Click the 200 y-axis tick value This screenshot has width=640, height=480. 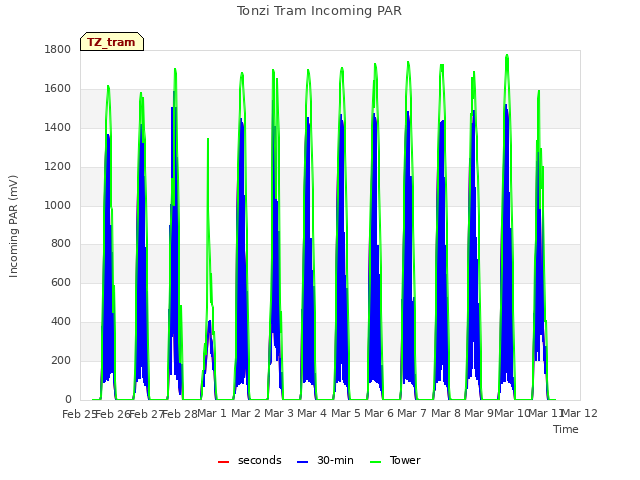(x=61, y=360)
